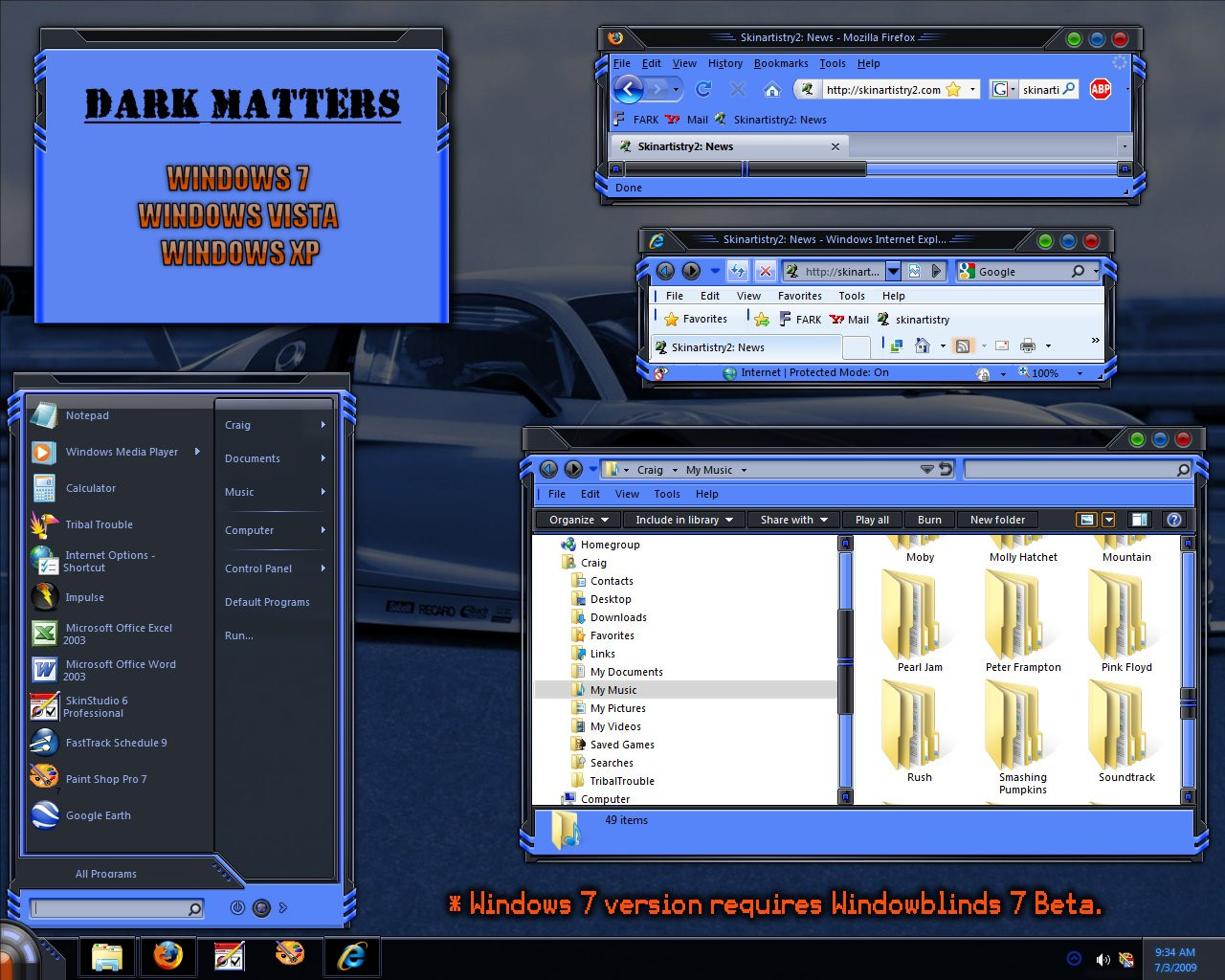Click the FARK bookmark in Firefox
This screenshot has height=980, width=1225.
637,120
